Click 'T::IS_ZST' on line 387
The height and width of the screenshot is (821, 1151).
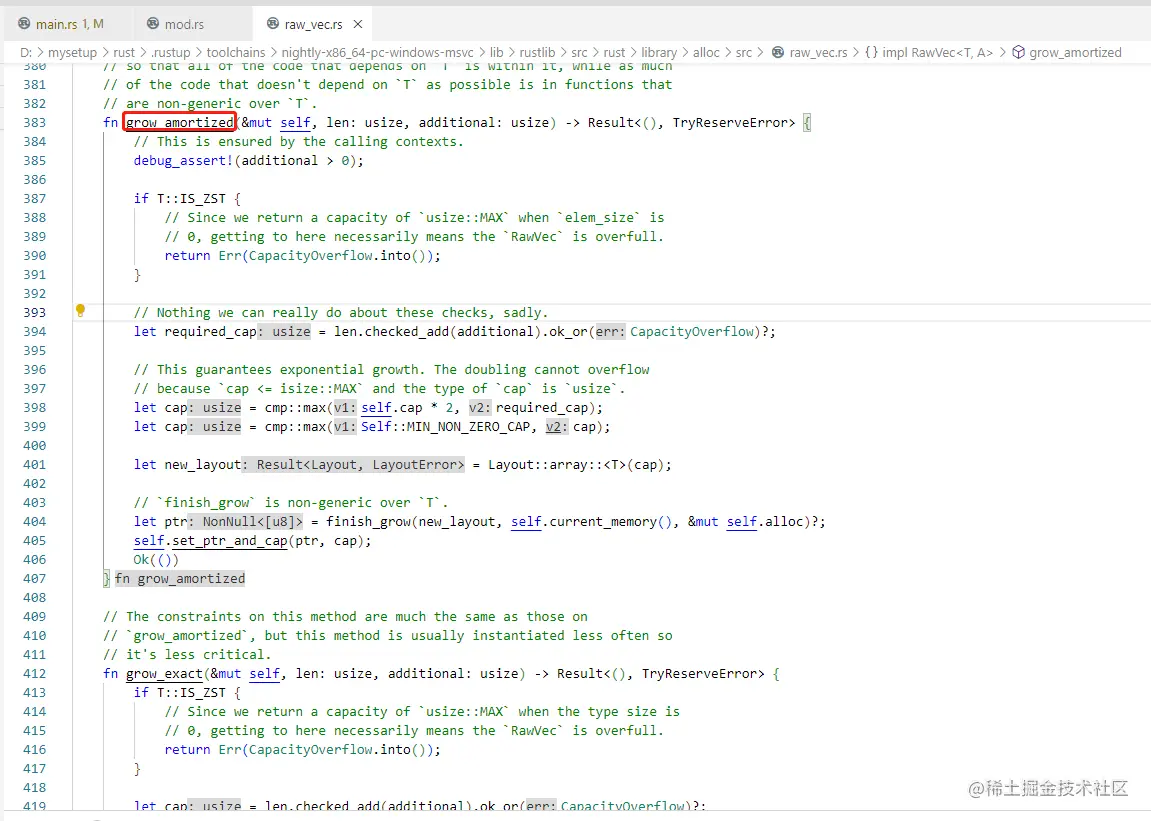(x=191, y=199)
